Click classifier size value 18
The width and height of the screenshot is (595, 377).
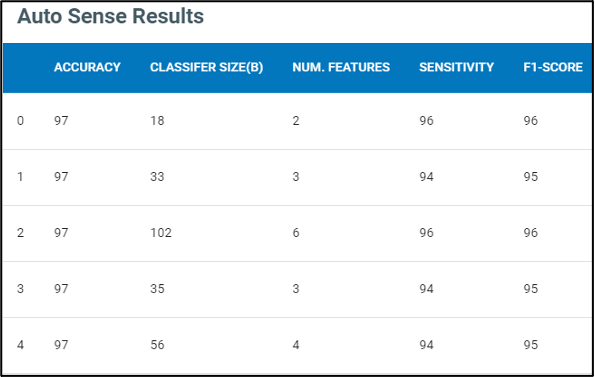click(x=157, y=121)
